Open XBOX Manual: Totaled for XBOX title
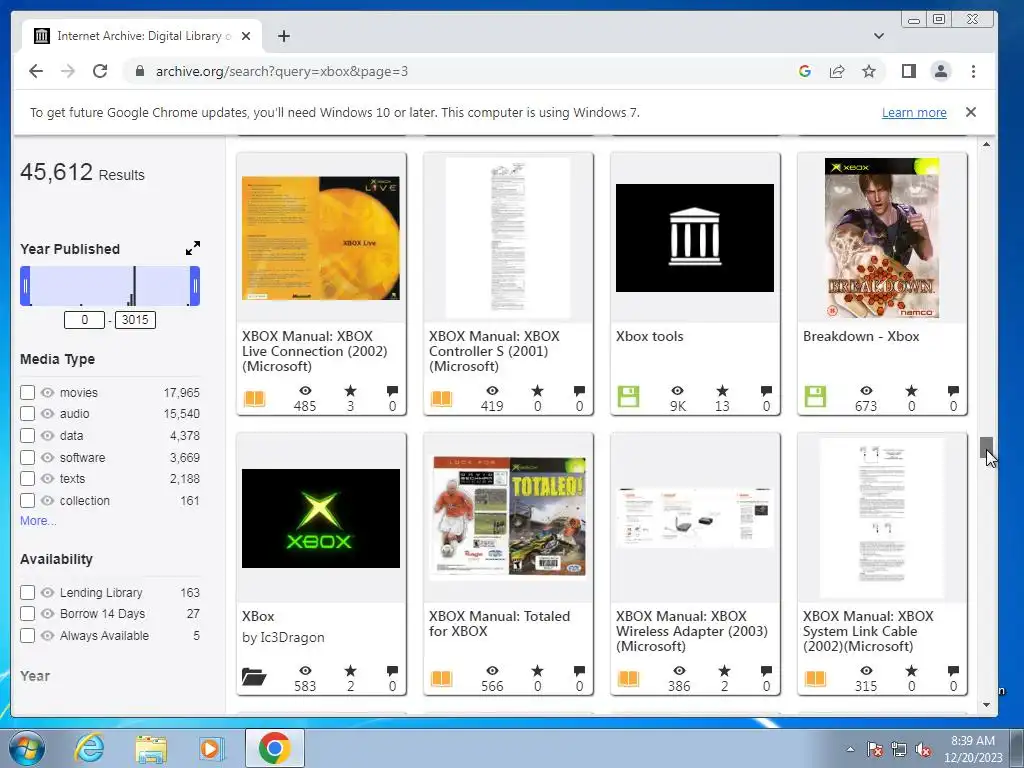The image size is (1024, 768). point(499,624)
